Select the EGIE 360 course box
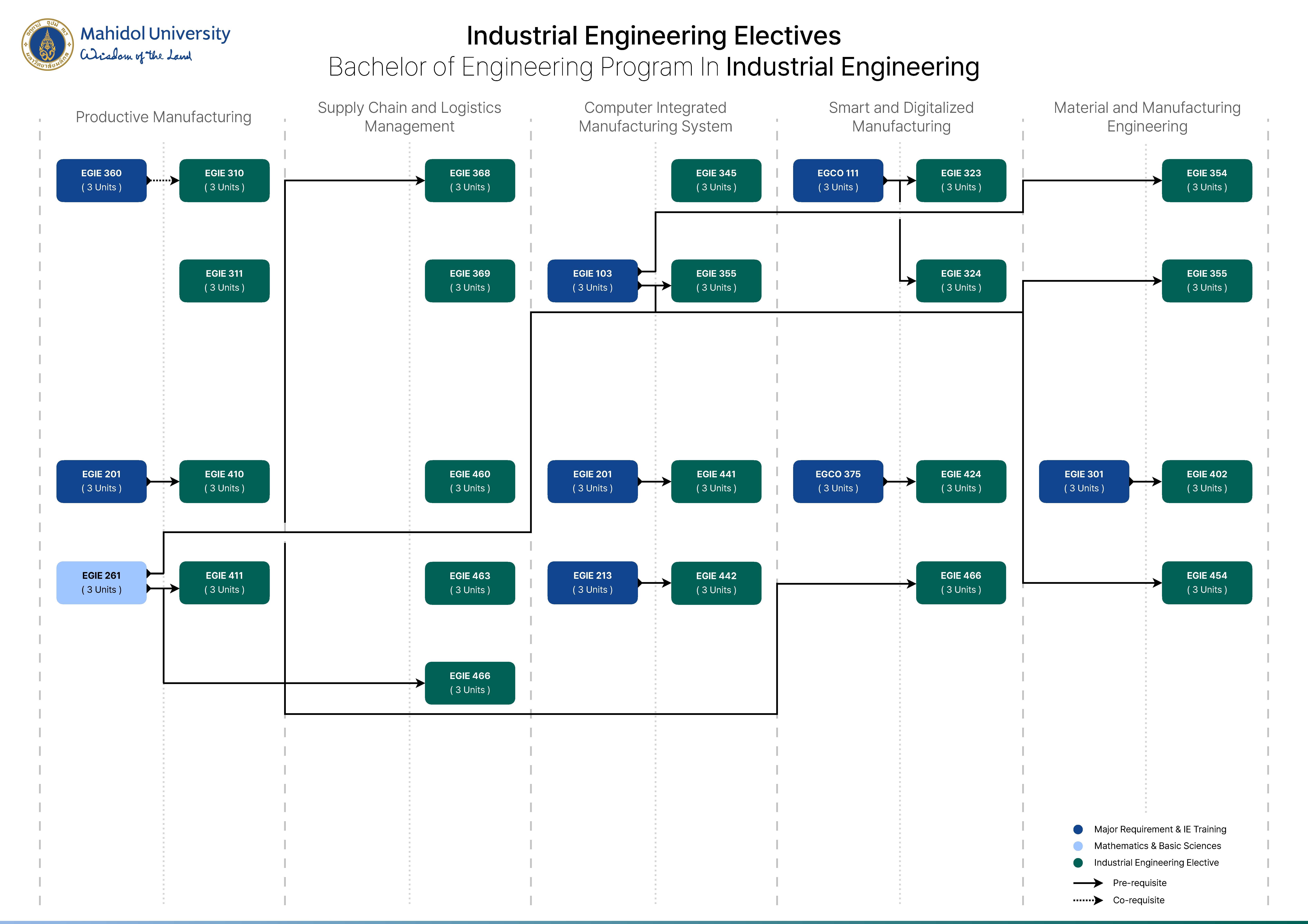1308x924 pixels. tap(101, 180)
